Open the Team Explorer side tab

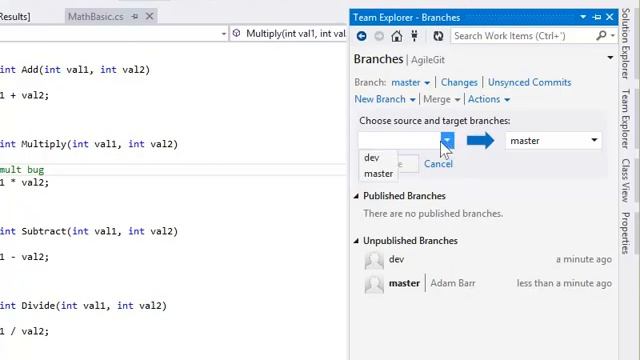(625, 119)
